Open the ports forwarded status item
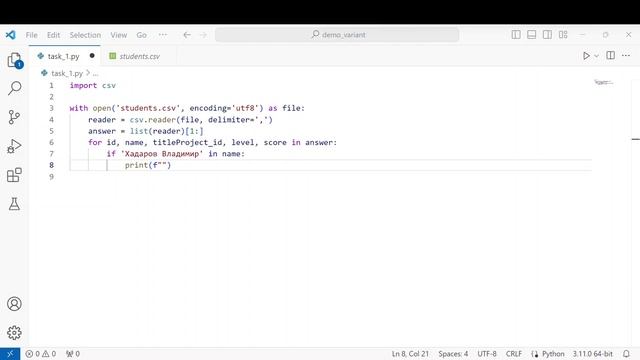 73,354
